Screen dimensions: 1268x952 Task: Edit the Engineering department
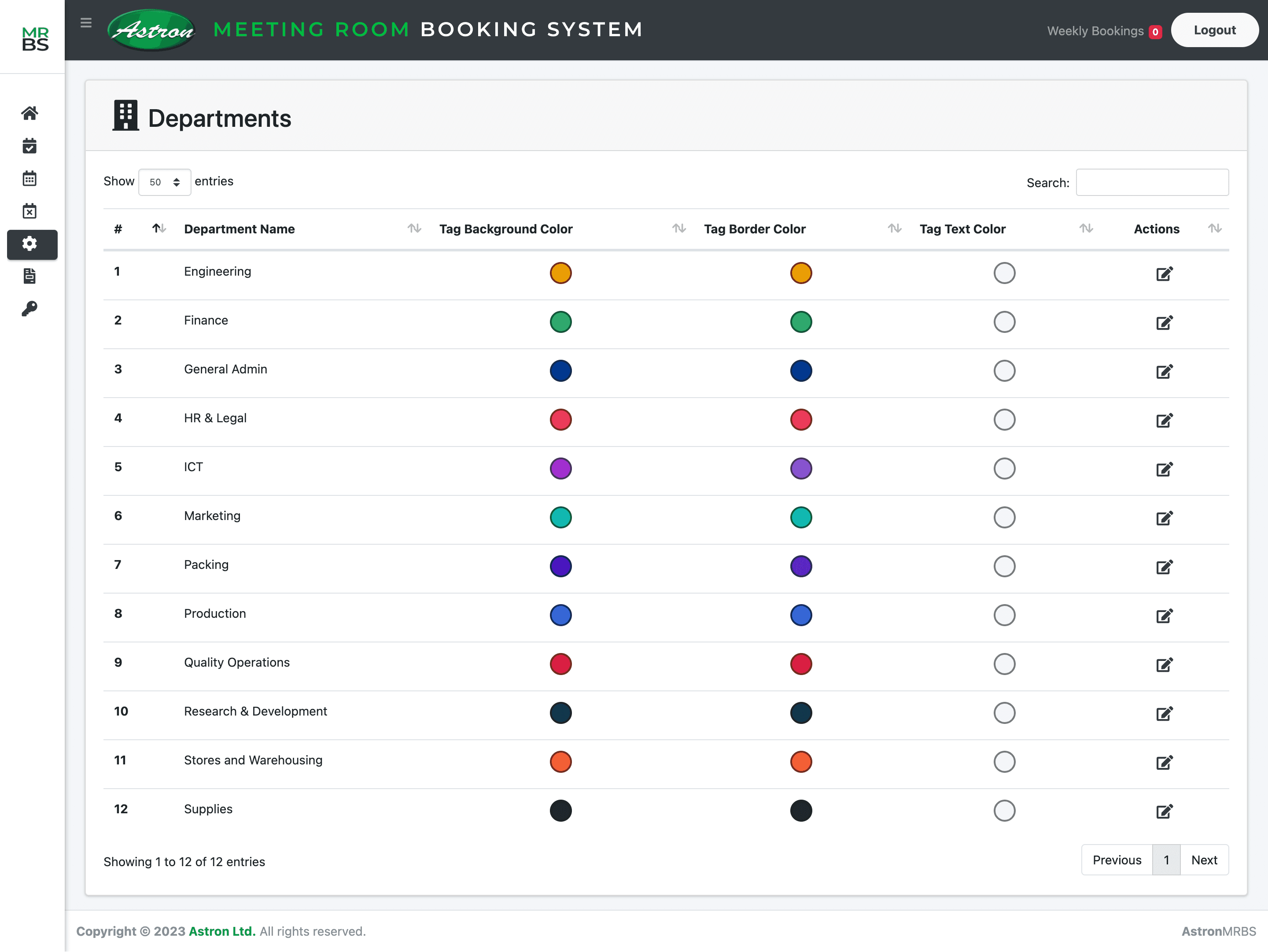pyautogui.click(x=1164, y=274)
